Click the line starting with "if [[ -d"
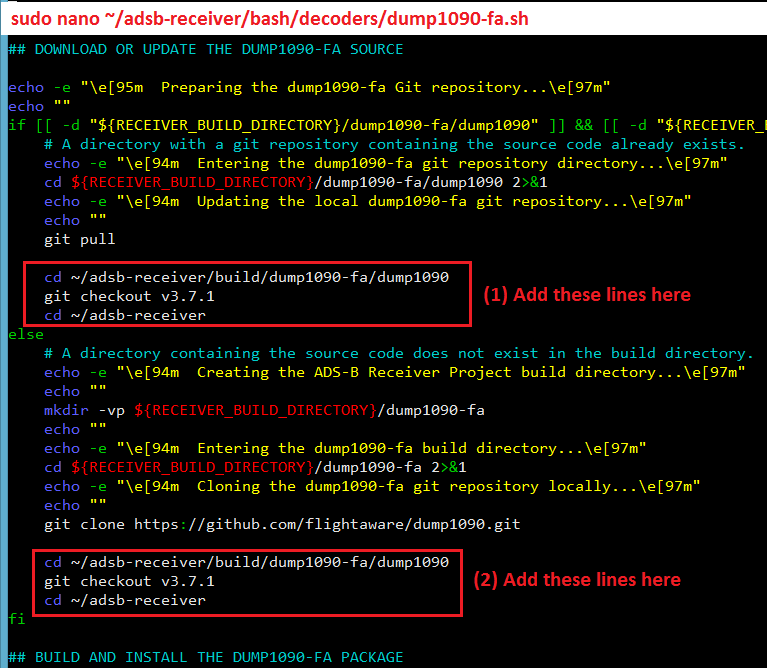The image size is (767, 668). [387, 125]
